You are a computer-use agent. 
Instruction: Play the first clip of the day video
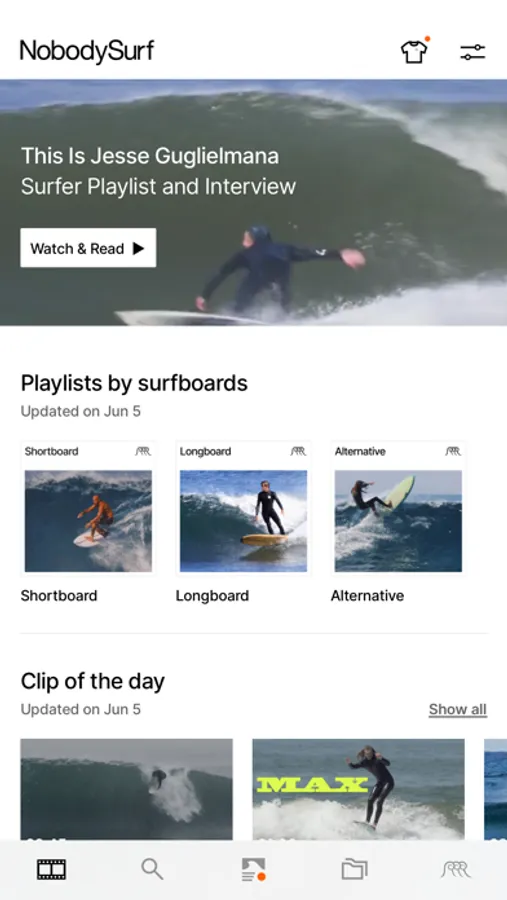pyautogui.click(x=126, y=789)
